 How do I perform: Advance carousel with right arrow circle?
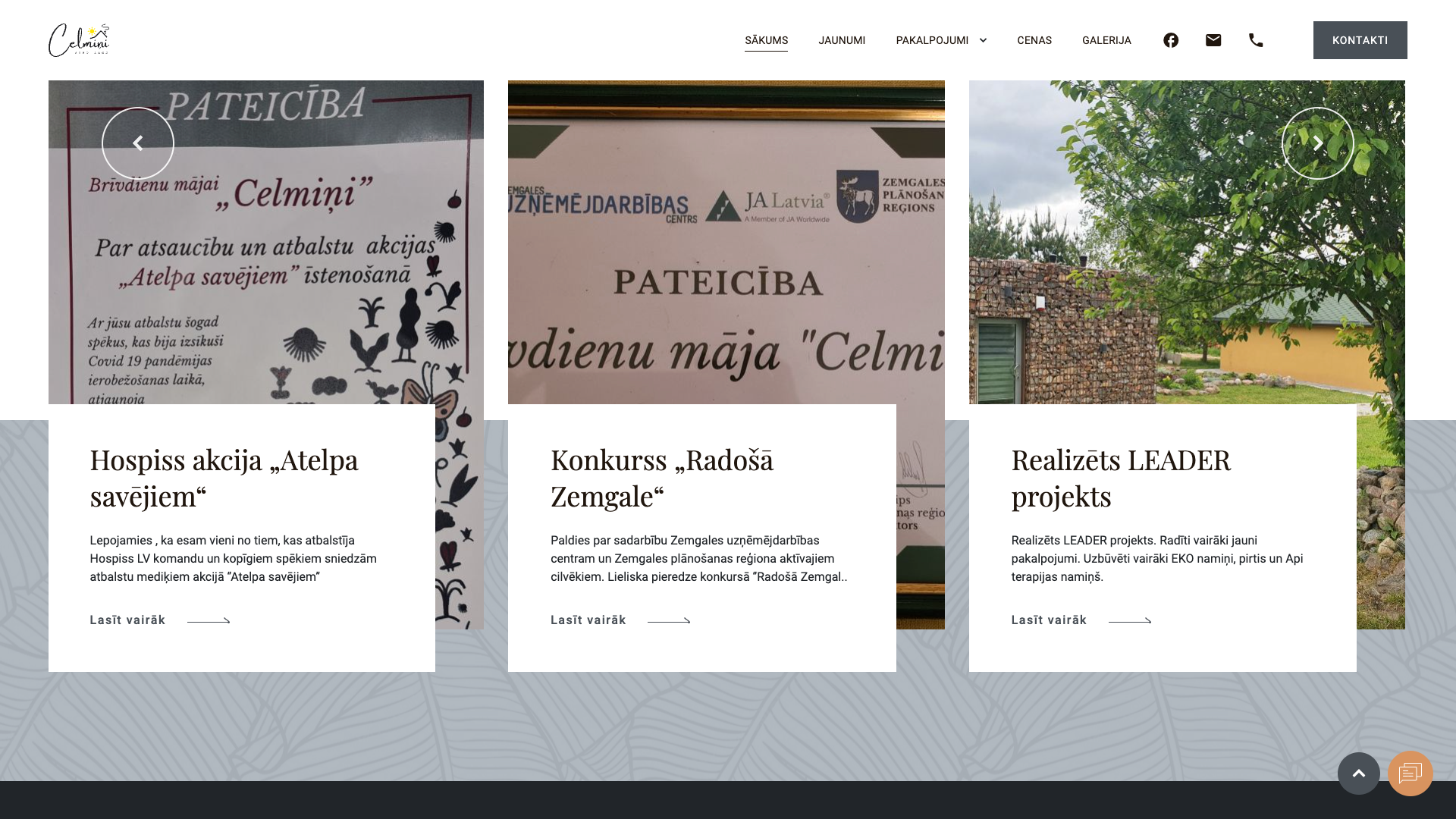(x=1317, y=143)
